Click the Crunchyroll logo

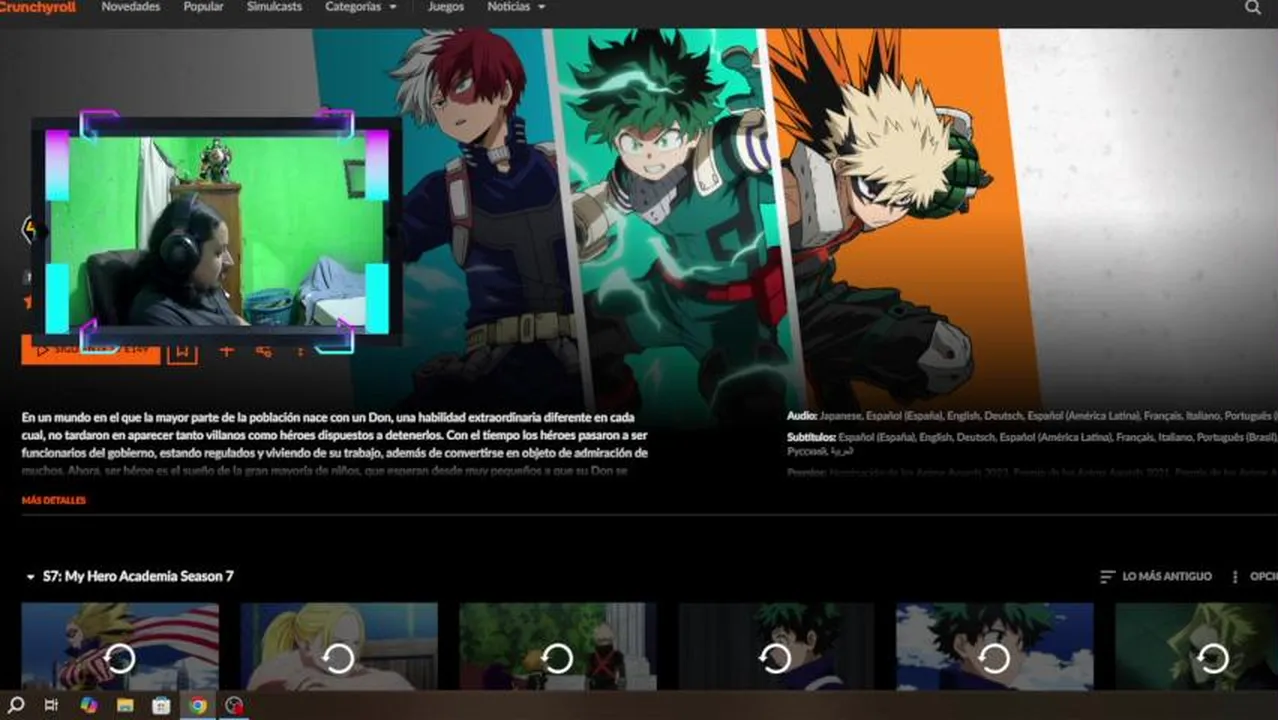[37, 6]
